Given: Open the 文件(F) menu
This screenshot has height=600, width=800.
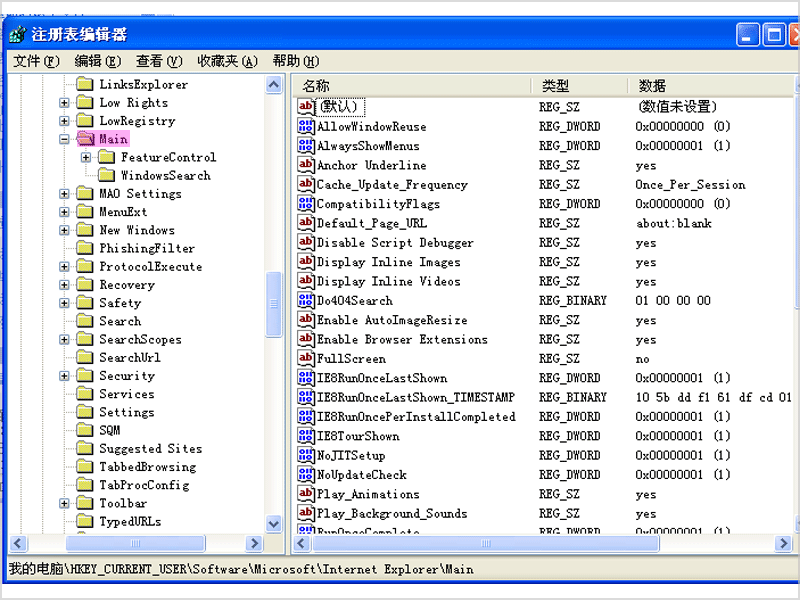Looking at the screenshot, I should pos(36,61).
